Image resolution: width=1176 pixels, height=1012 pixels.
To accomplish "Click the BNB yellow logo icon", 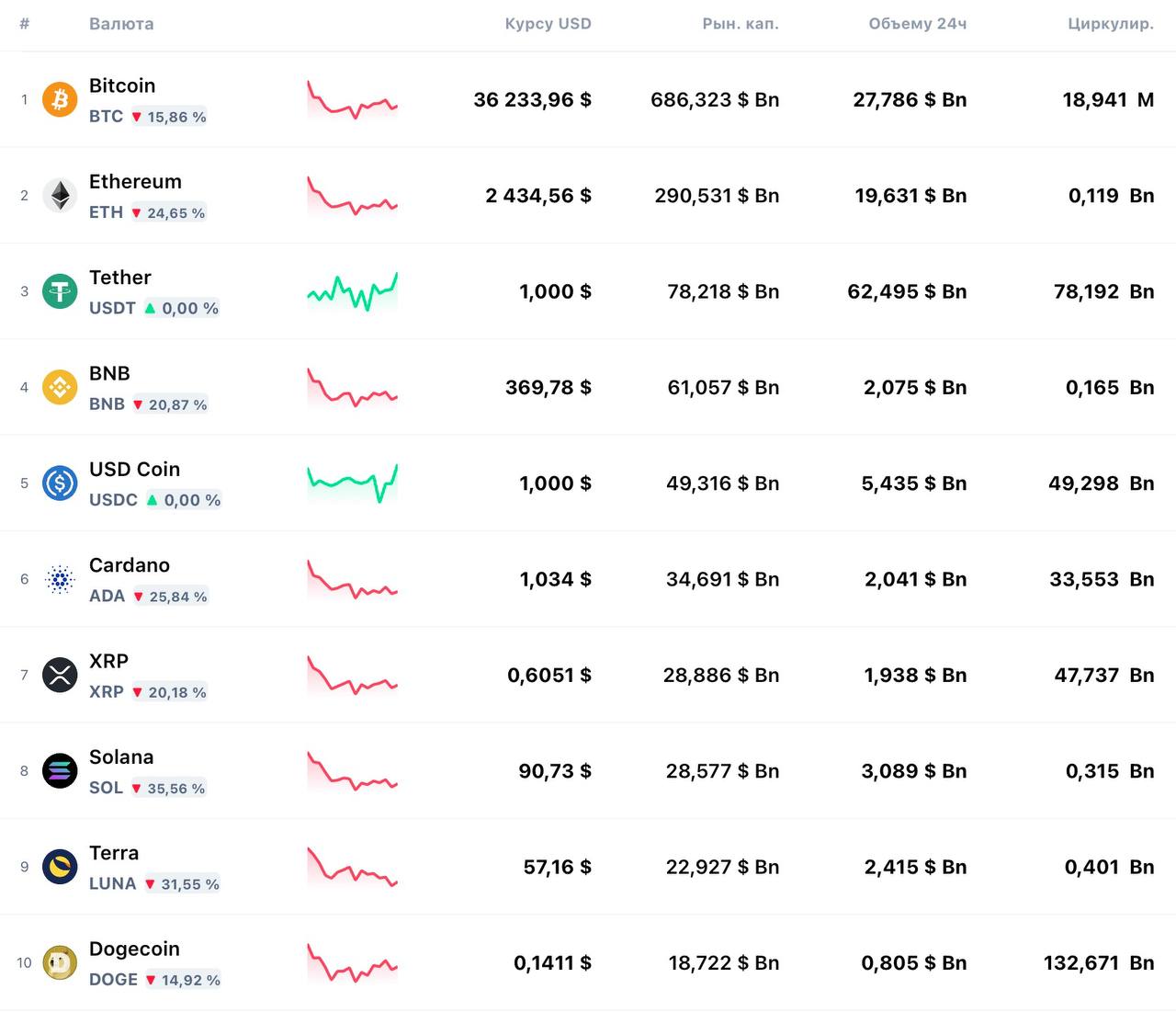I will point(60,387).
